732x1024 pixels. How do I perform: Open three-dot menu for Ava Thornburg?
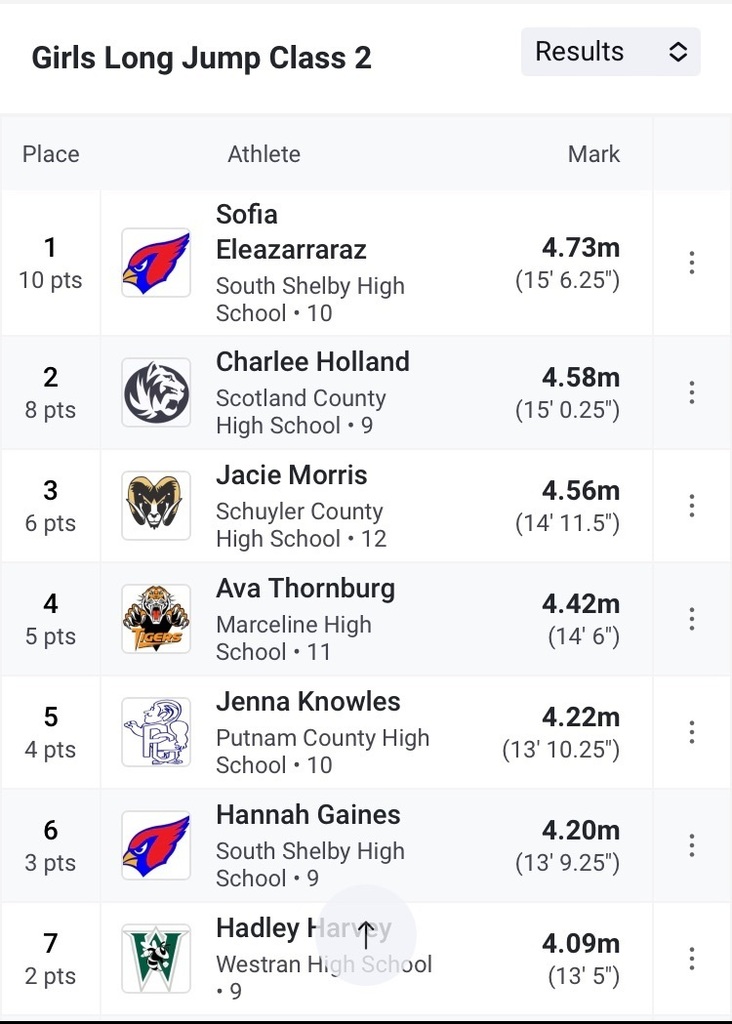[x=692, y=619]
